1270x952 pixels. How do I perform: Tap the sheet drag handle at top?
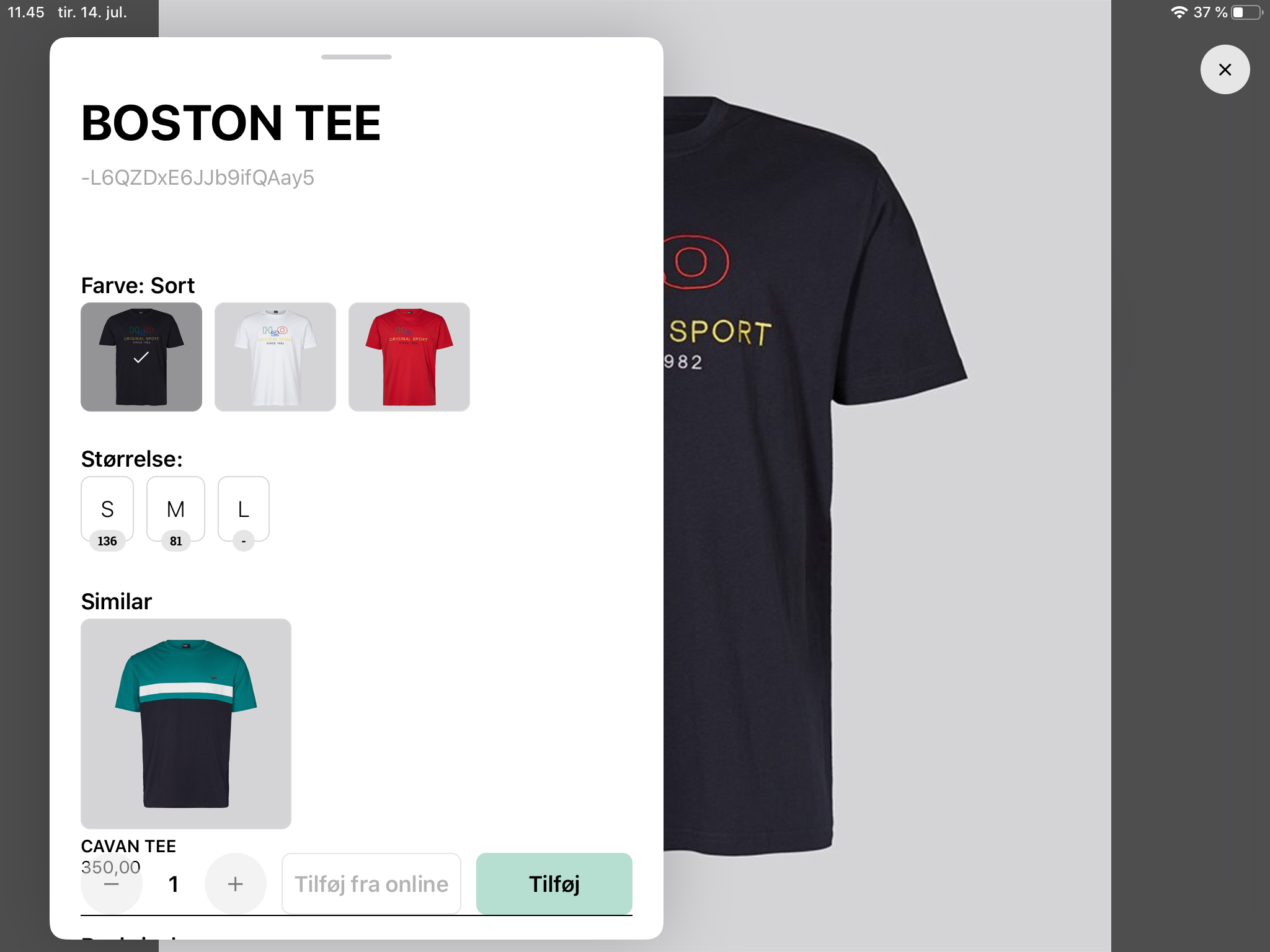tap(357, 57)
